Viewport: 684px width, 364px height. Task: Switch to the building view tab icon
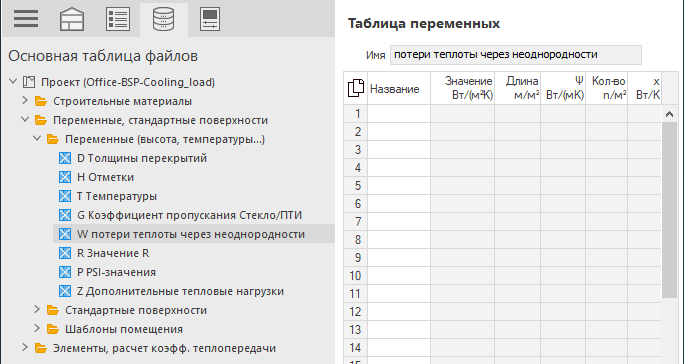72,19
